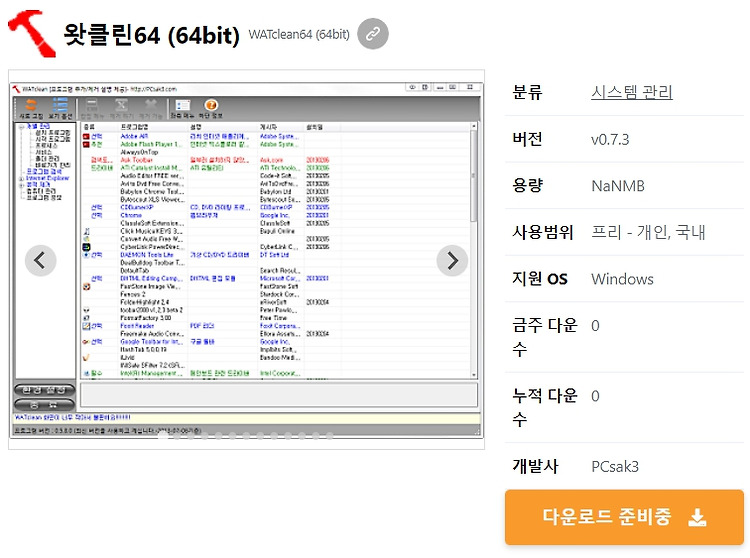Click the 분류 label
The image size is (750, 558).
click(x=527, y=92)
